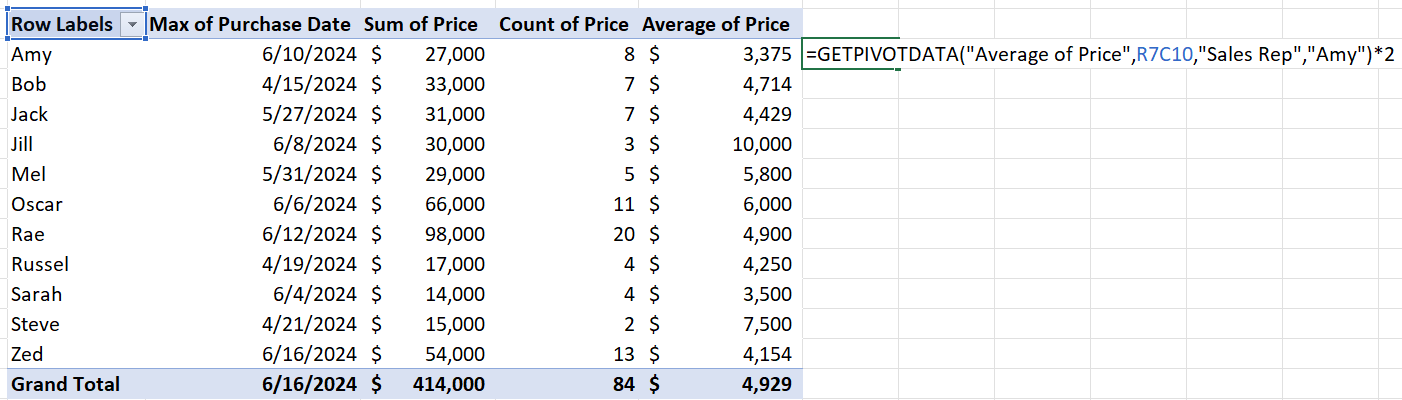This screenshot has width=1402, height=400.
Task: Click the Sum of Price column header
Action: pyautogui.click(x=420, y=25)
